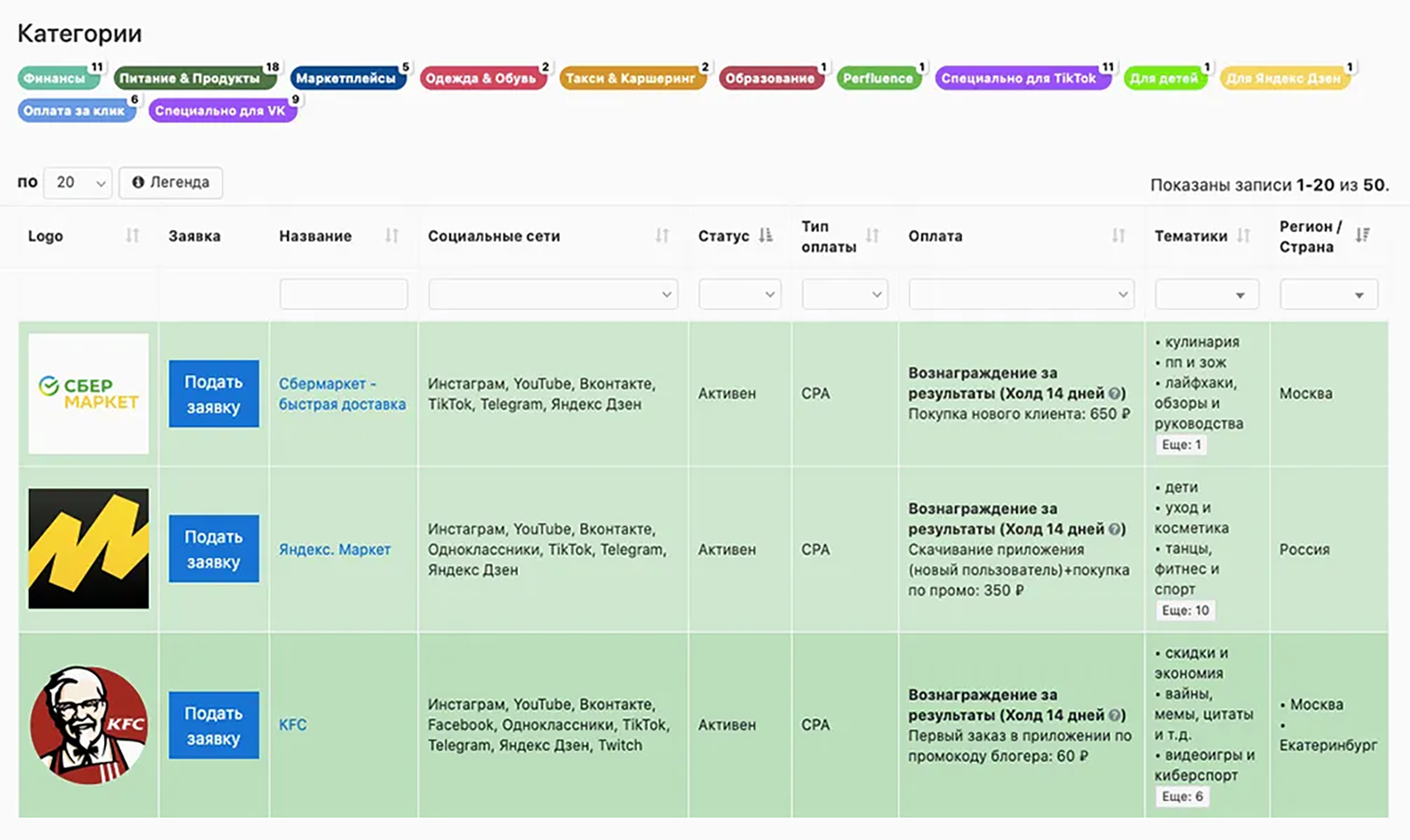The image size is (1410, 840).
Task: Sort by Социальные сети column arrows
Action: point(662,236)
